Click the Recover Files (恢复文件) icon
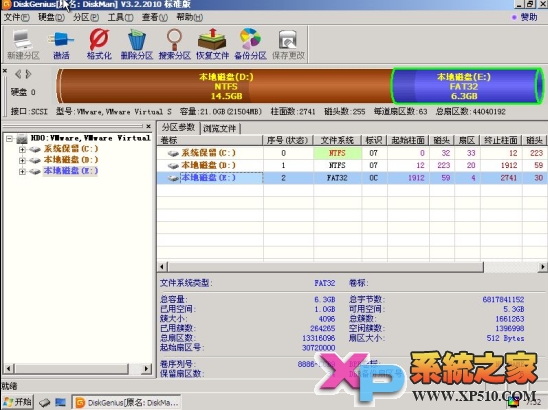Screen dimensions: 548x410 click(212, 44)
